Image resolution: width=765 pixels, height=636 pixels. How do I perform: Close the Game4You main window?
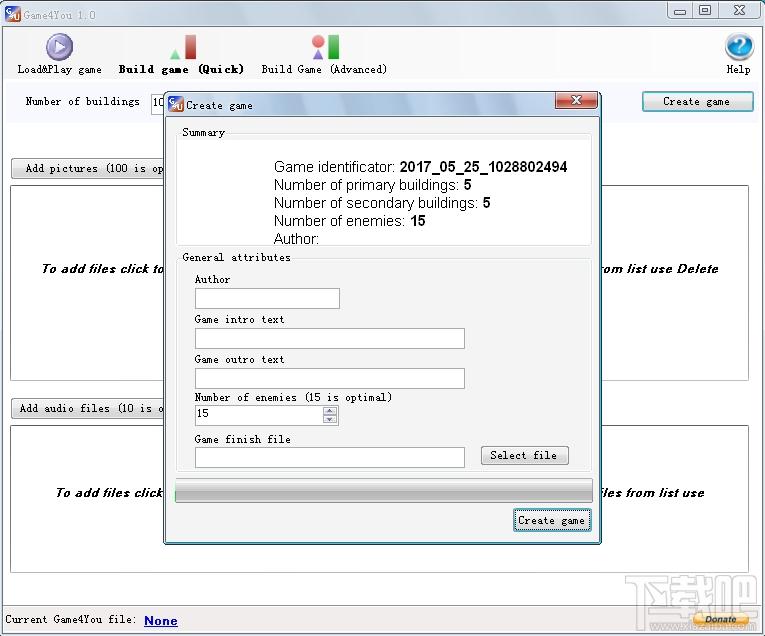739,11
